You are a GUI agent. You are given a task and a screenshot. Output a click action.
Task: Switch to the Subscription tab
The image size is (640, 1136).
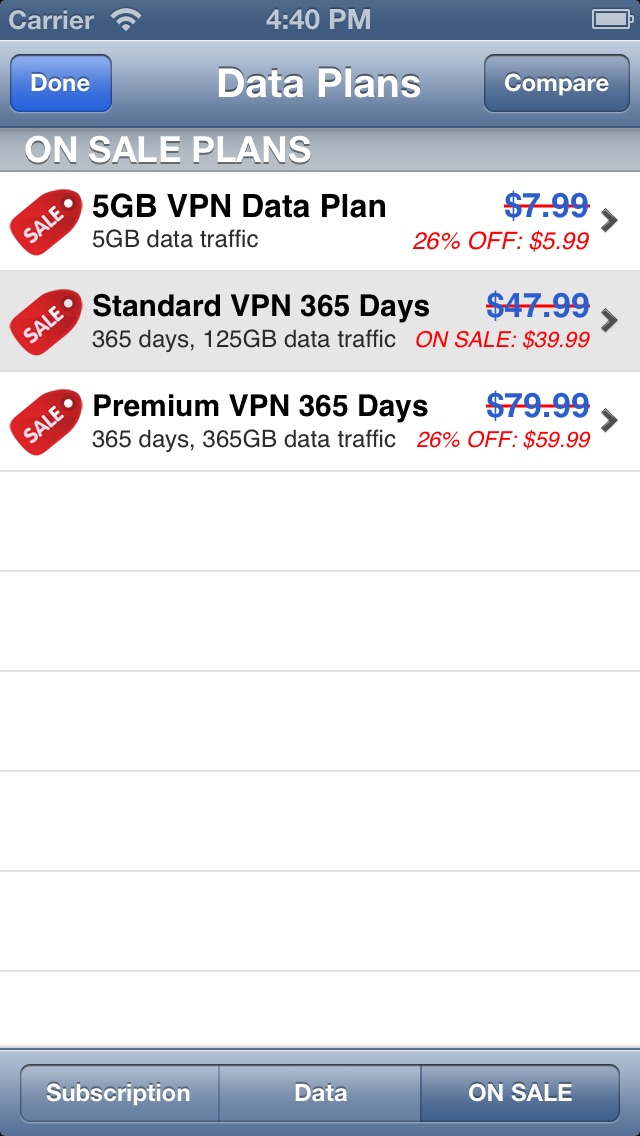pos(118,1093)
